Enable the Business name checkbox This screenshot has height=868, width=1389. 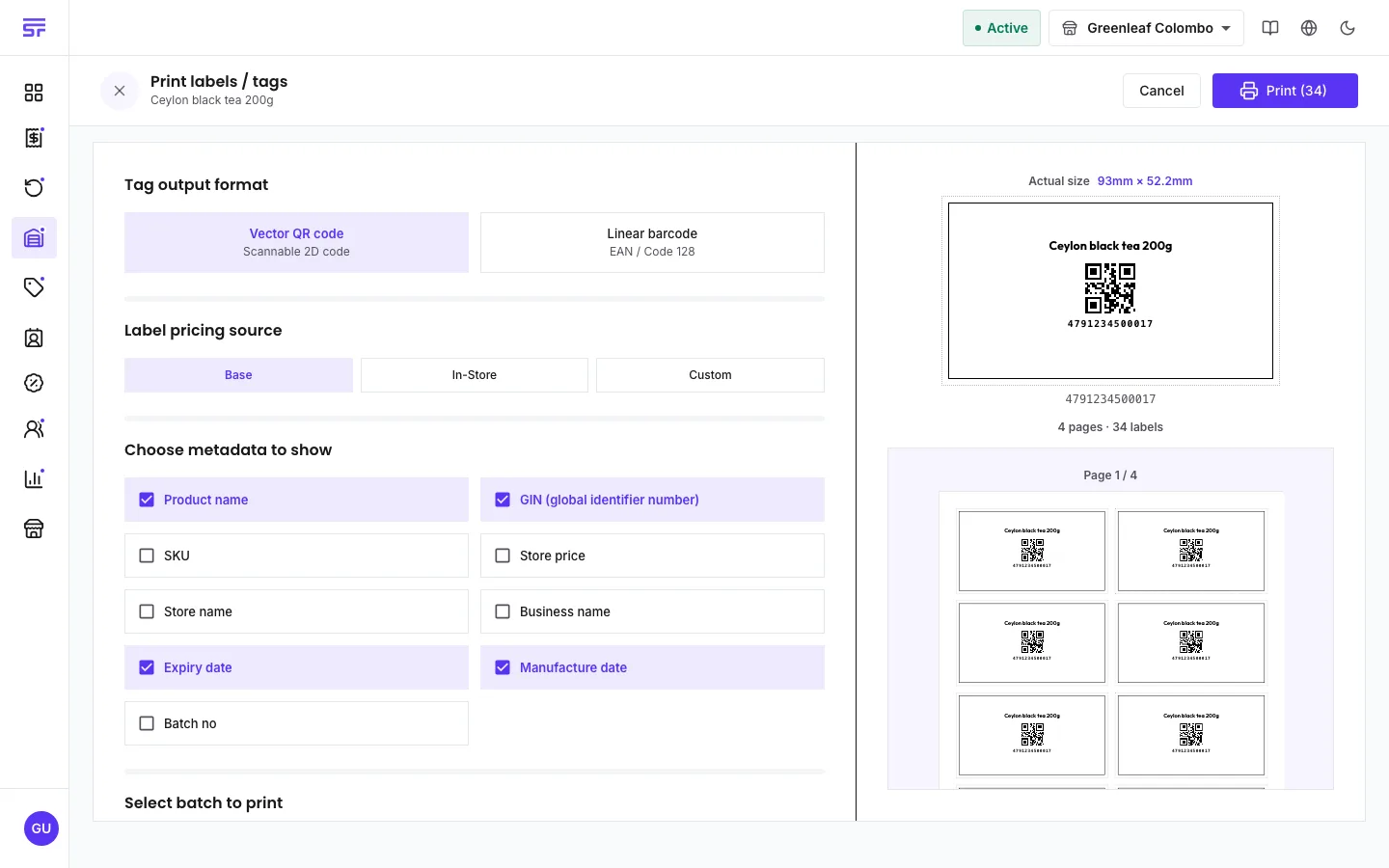(503, 611)
